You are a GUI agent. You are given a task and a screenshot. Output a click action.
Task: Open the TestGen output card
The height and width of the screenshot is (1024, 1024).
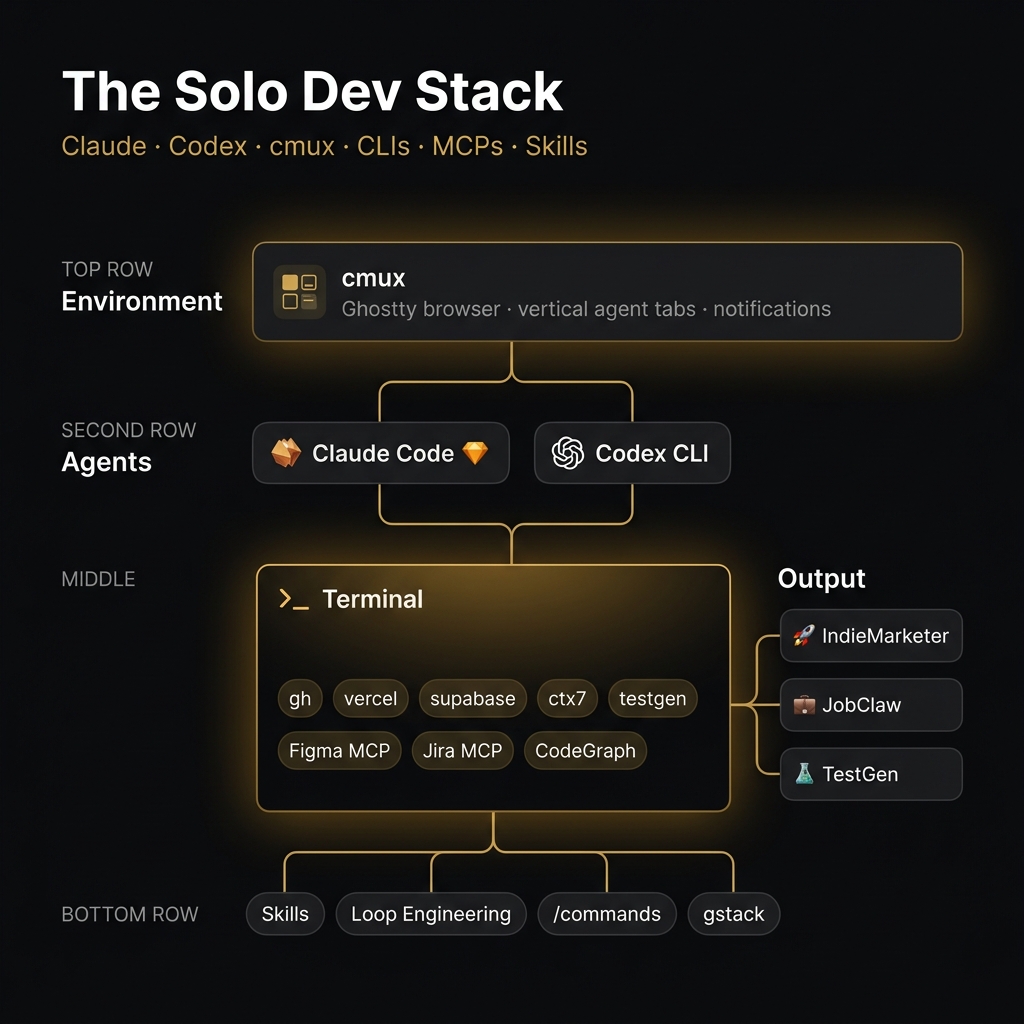point(871,774)
